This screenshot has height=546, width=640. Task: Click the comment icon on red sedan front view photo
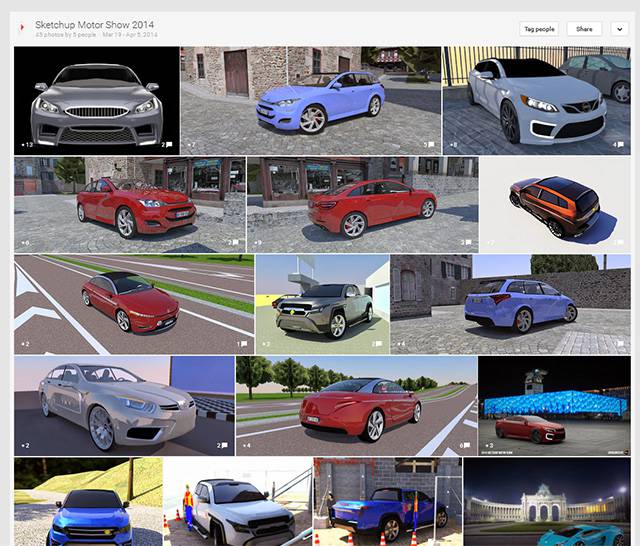point(236,242)
